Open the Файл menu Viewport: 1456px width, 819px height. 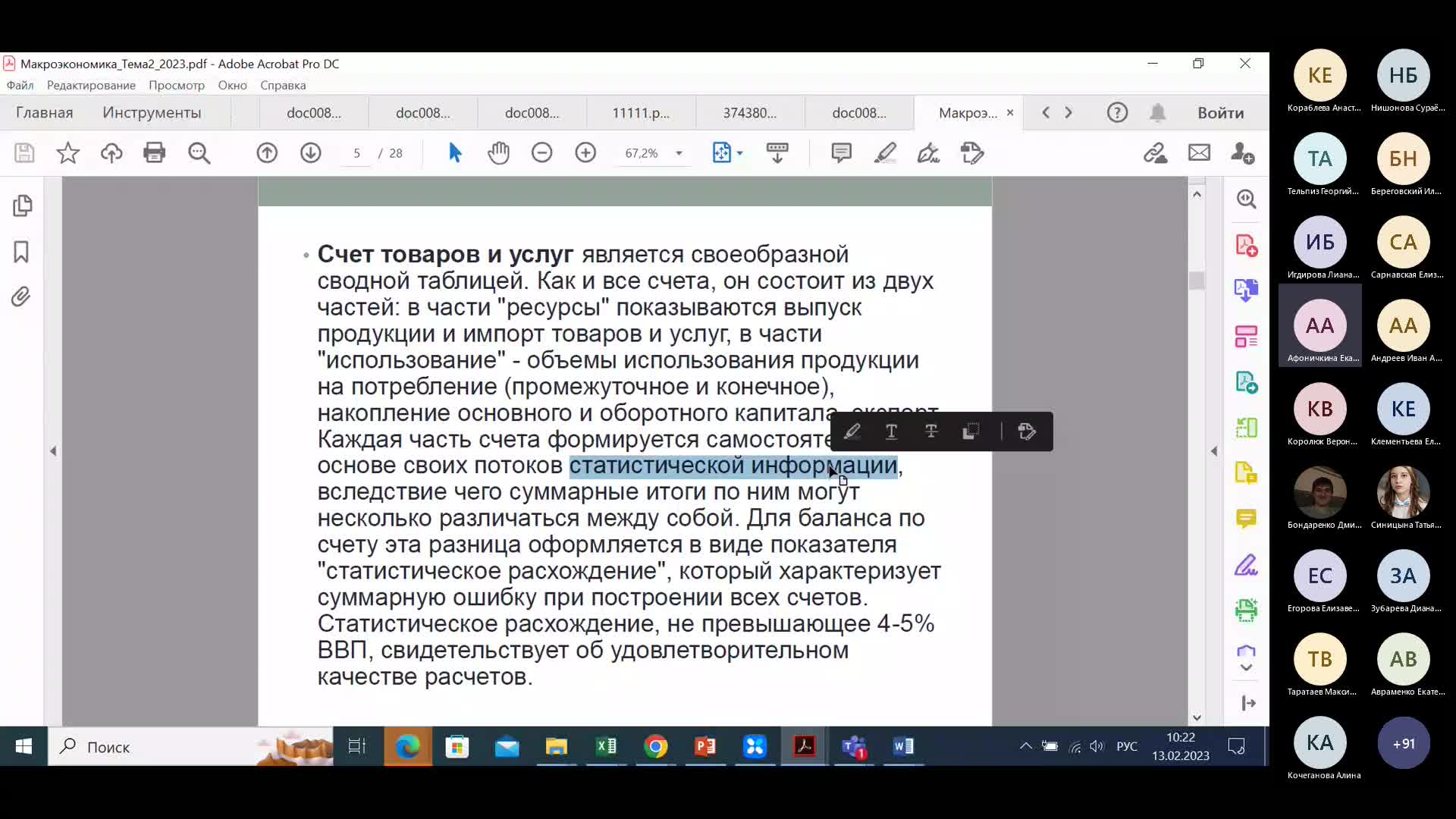pos(20,85)
